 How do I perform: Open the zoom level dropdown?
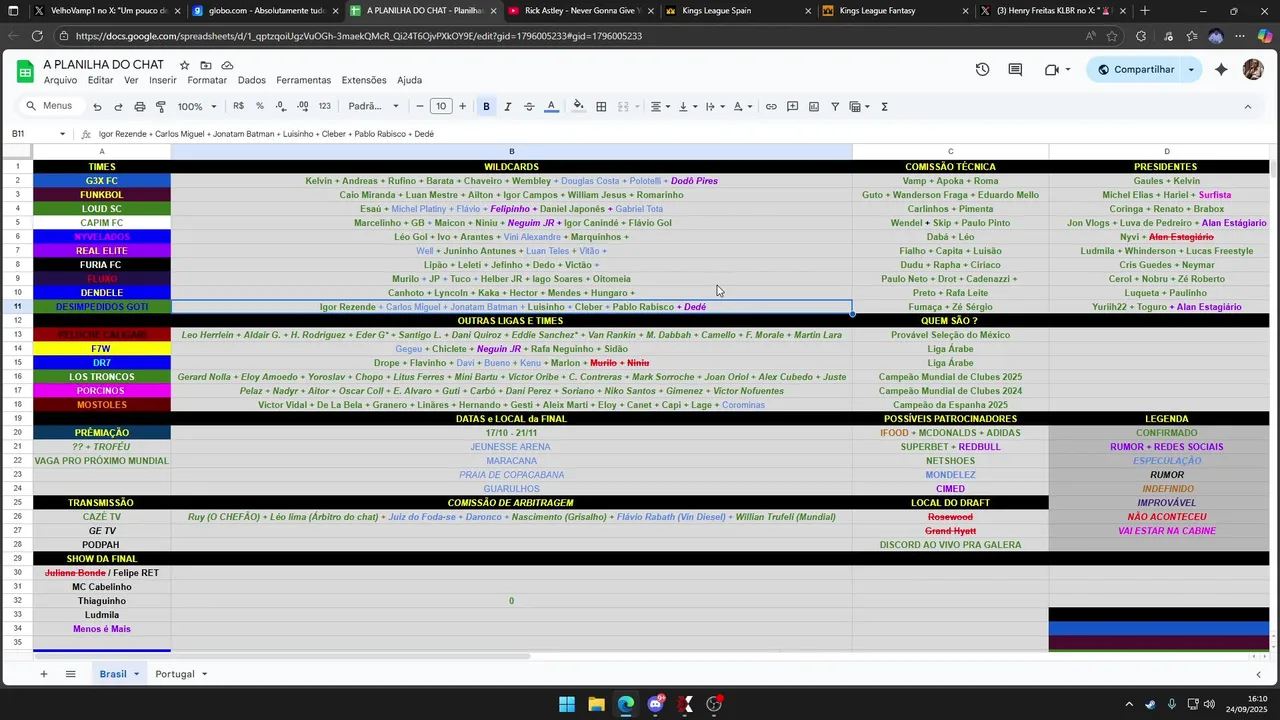pos(197,107)
